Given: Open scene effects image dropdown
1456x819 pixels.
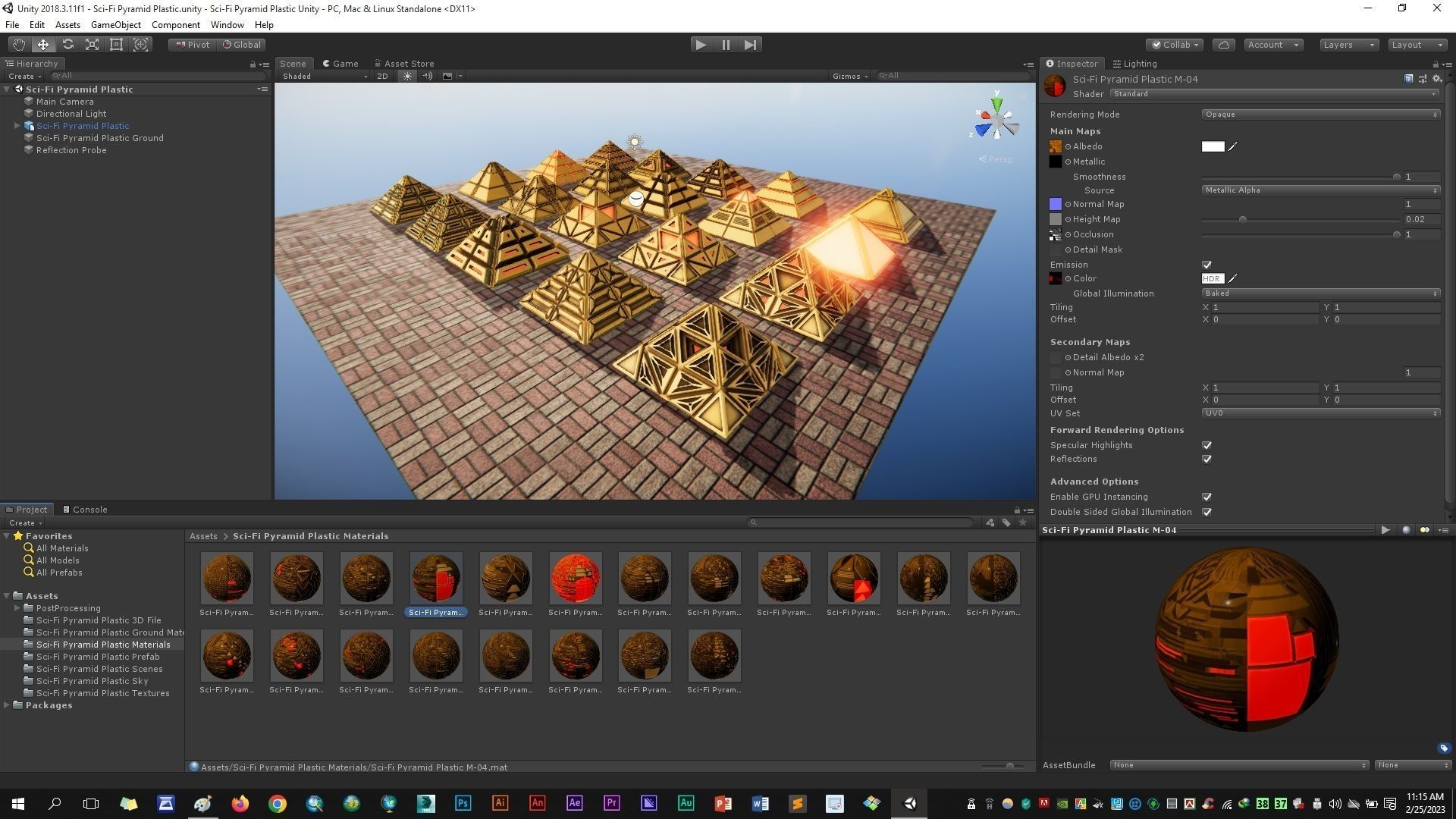Looking at the screenshot, I should (x=452, y=76).
